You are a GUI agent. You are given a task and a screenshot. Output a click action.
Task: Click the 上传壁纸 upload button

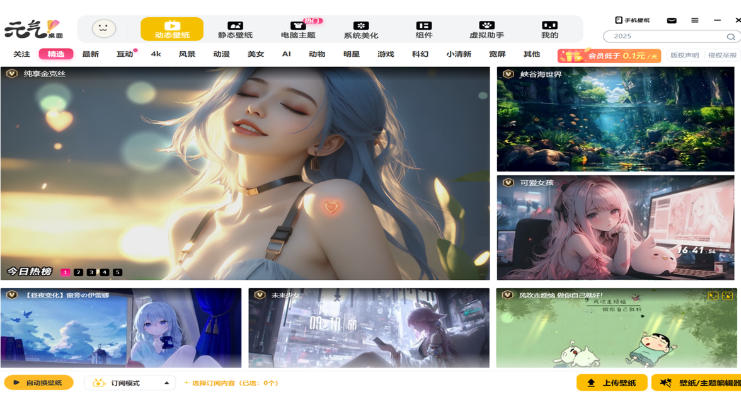tap(612, 383)
